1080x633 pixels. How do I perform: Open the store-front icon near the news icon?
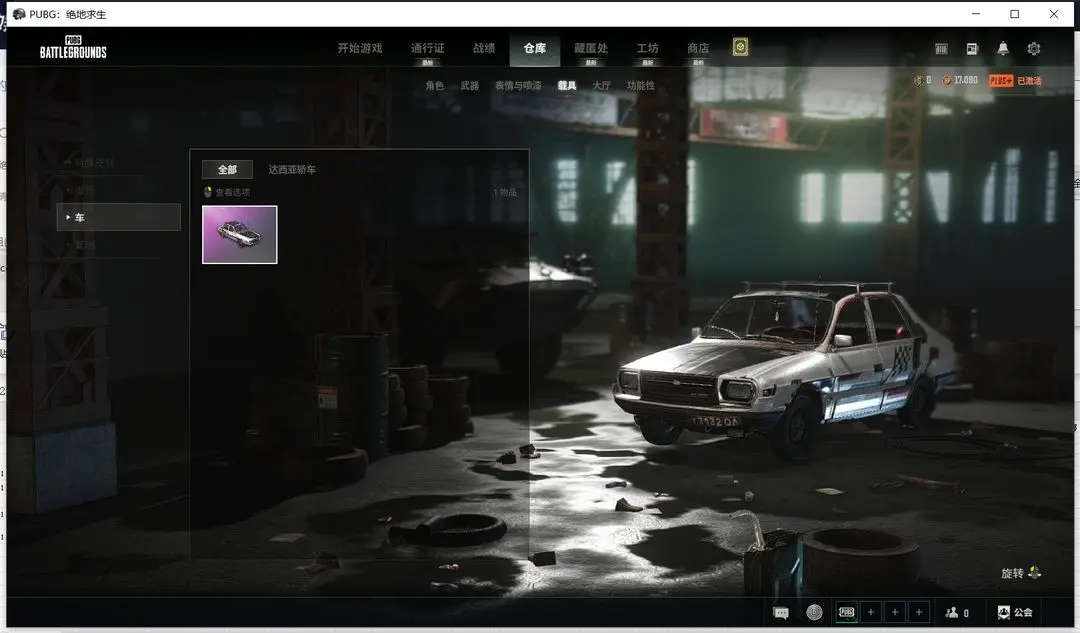(x=941, y=48)
